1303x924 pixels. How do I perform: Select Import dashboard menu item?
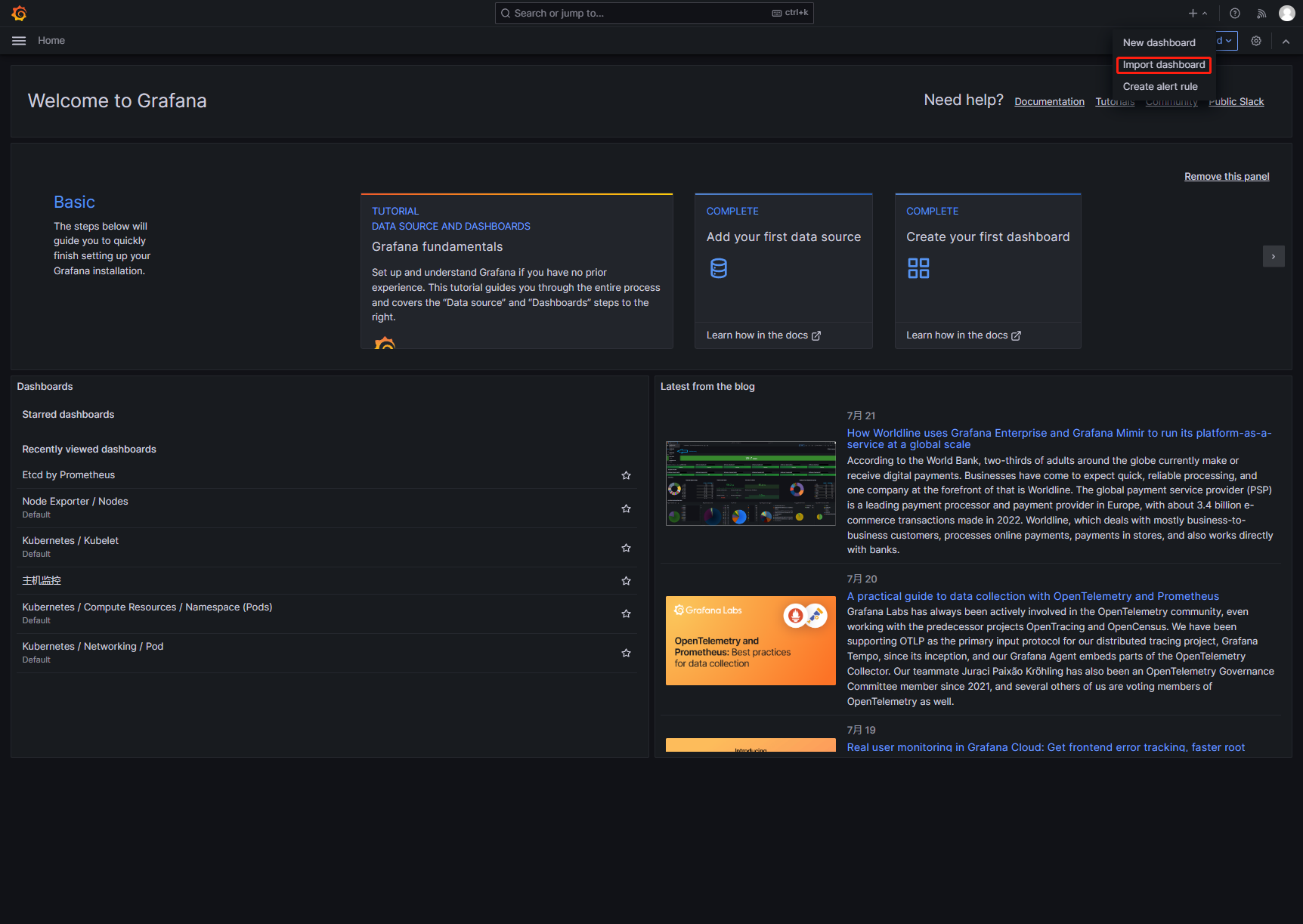1164,65
